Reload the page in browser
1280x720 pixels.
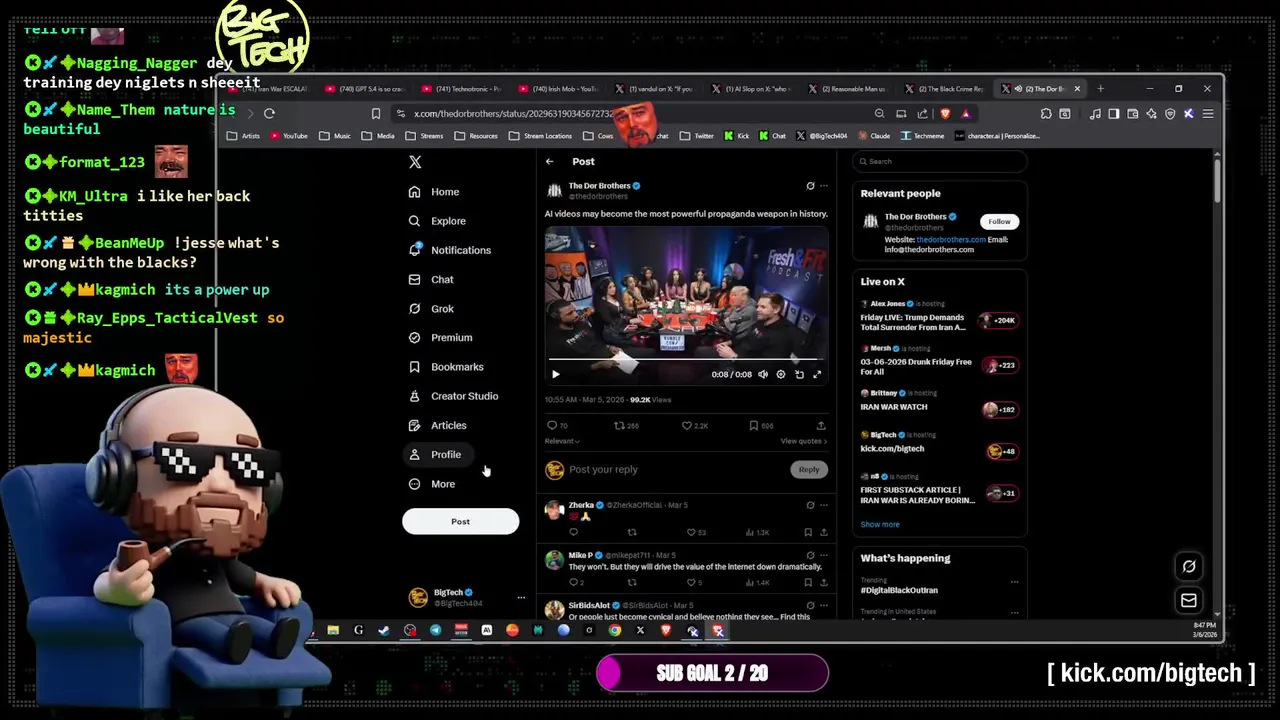click(269, 114)
